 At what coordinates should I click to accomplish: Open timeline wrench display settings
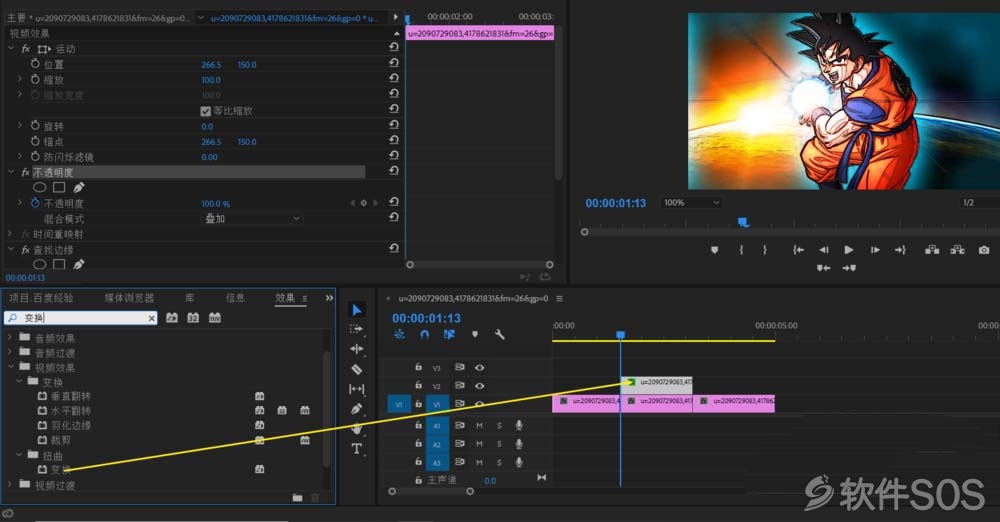click(x=499, y=334)
